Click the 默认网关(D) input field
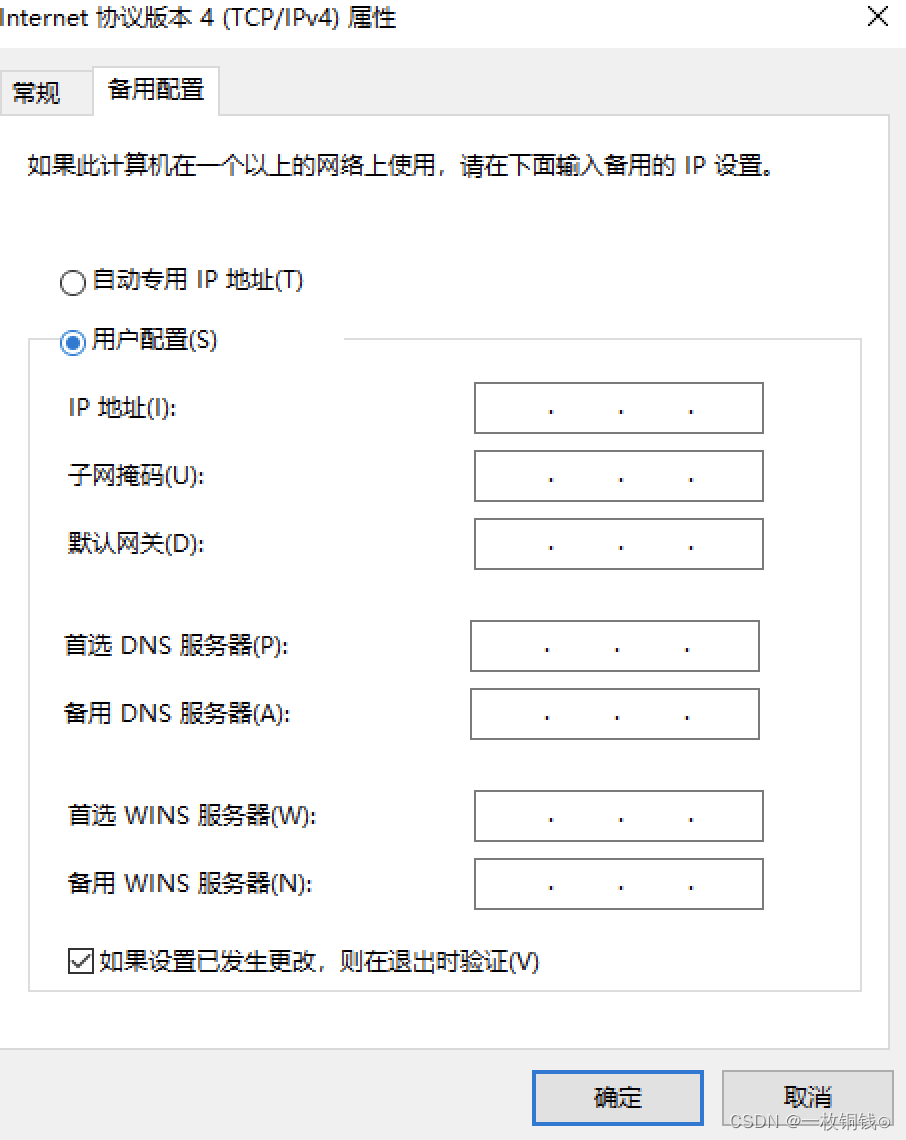This screenshot has height=1140, width=906. click(618, 544)
